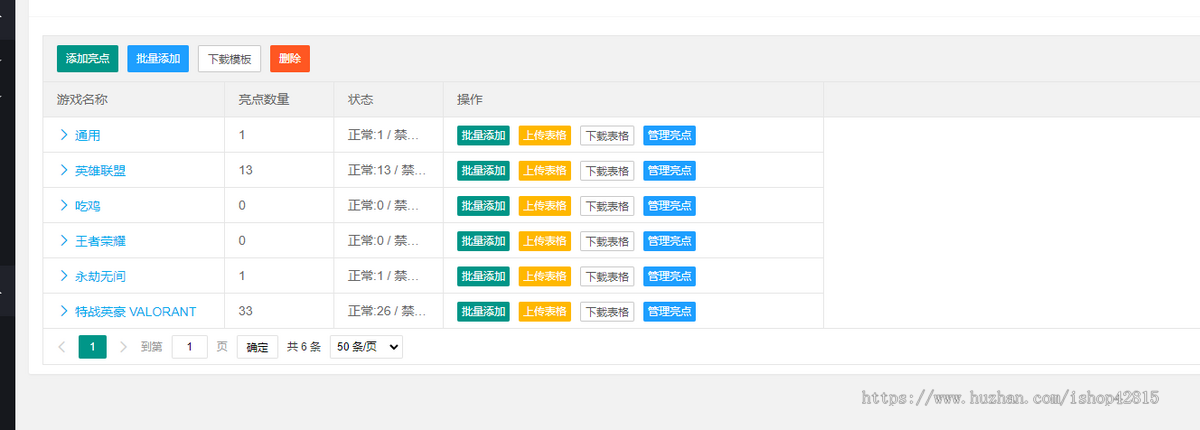1200x430 pixels.
Task: Open the 通用 game name link
Action: click(88, 135)
